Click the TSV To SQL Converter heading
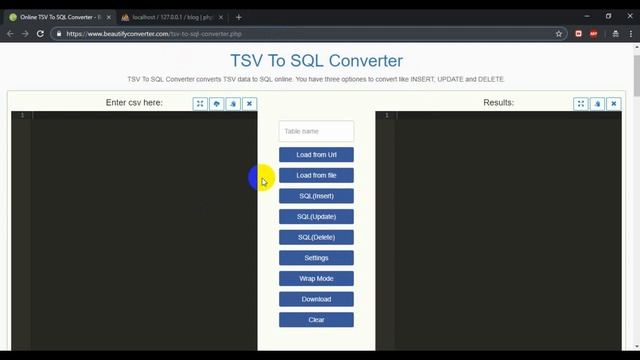 pyautogui.click(x=316, y=61)
